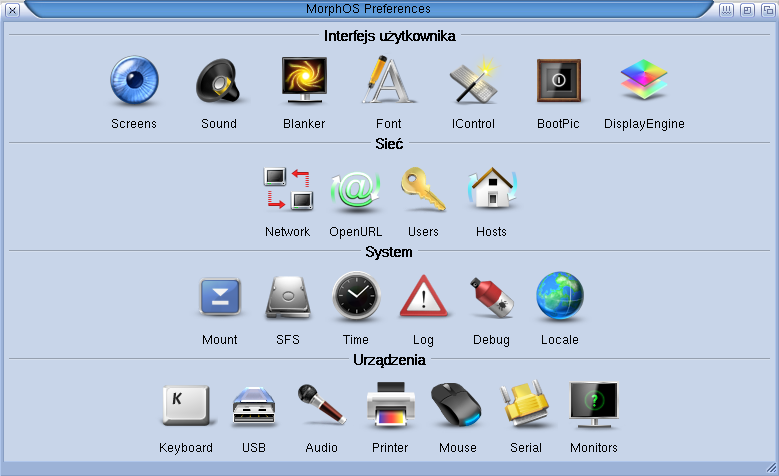Open Printer preferences icon
Image resolution: width=779 pixels, height=476 pixels.
tap(390, 404)
